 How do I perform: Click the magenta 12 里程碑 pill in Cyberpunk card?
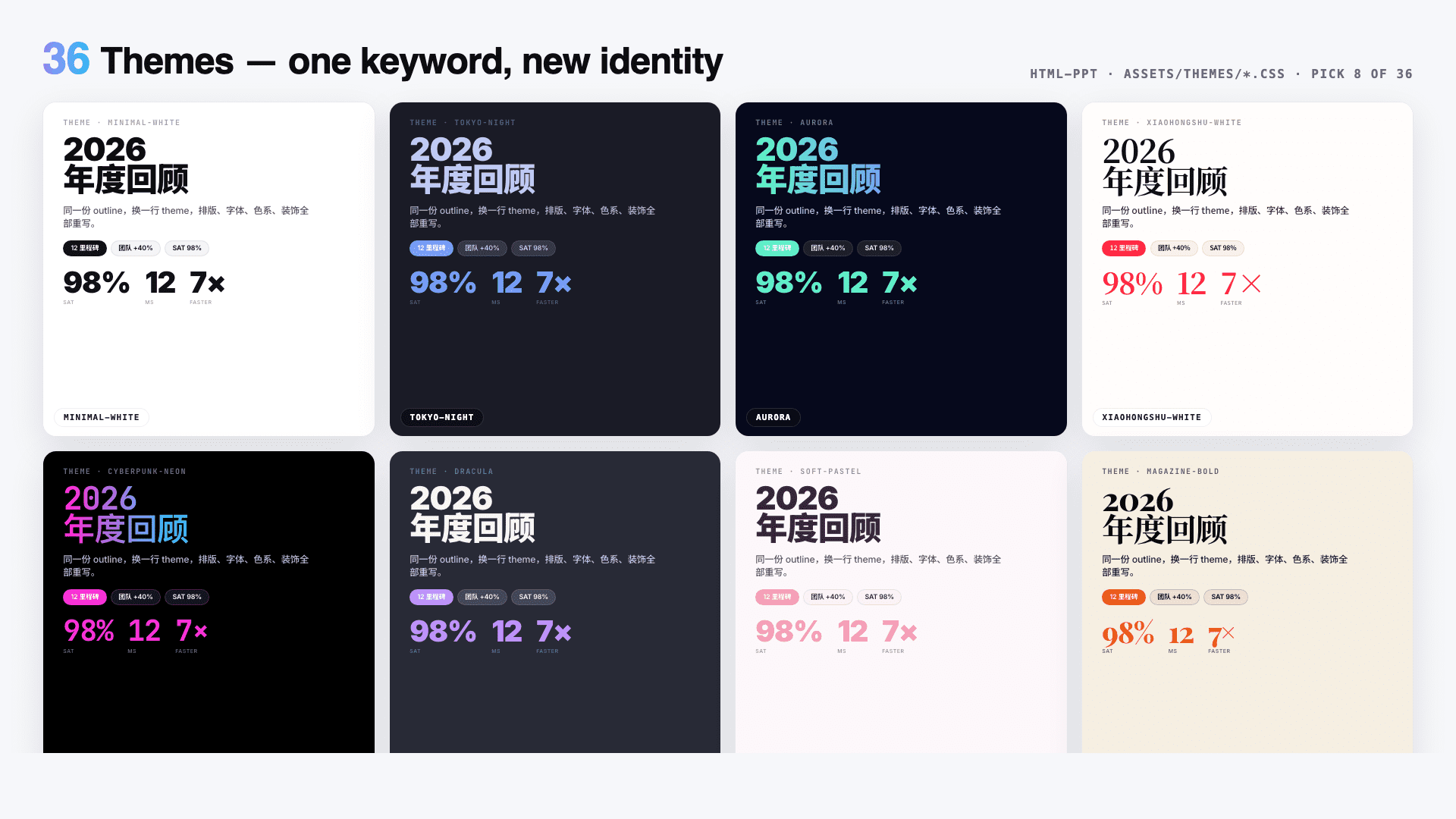click(85, 597)
